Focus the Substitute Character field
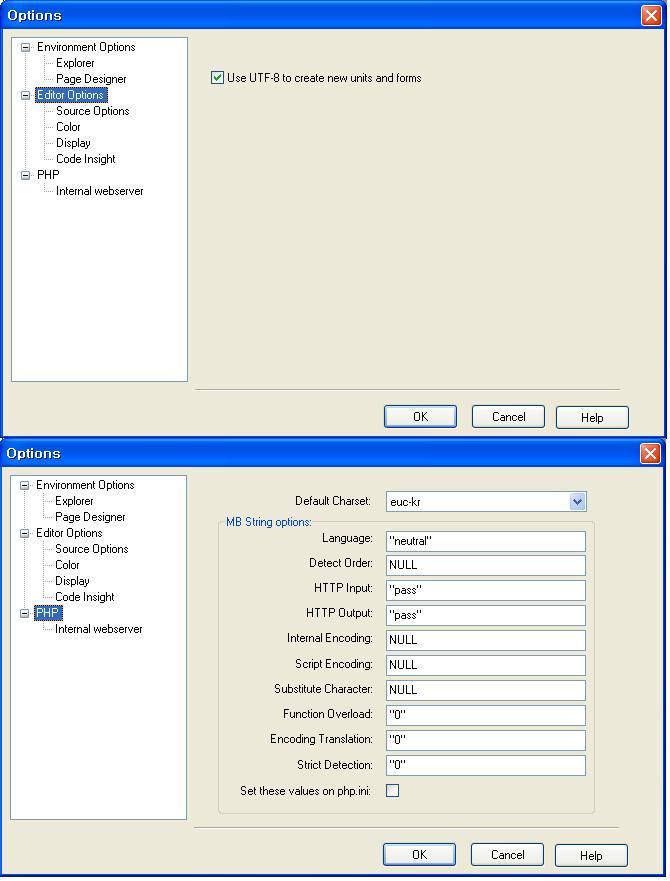The image size is (670, 881). click(x=486, y=690)
